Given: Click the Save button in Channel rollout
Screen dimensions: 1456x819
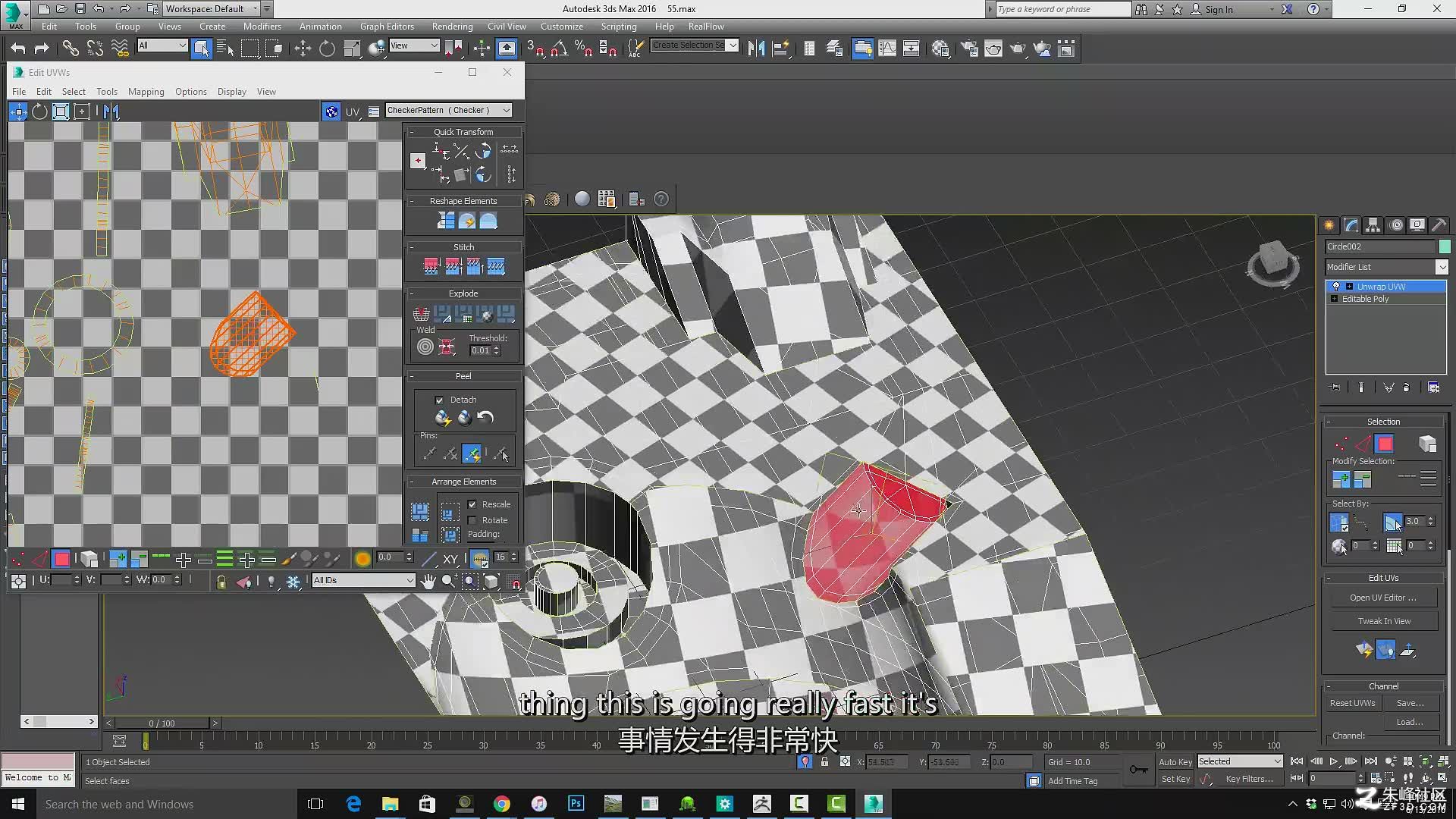Looking at the screenshot, I should pos(1410,703).
